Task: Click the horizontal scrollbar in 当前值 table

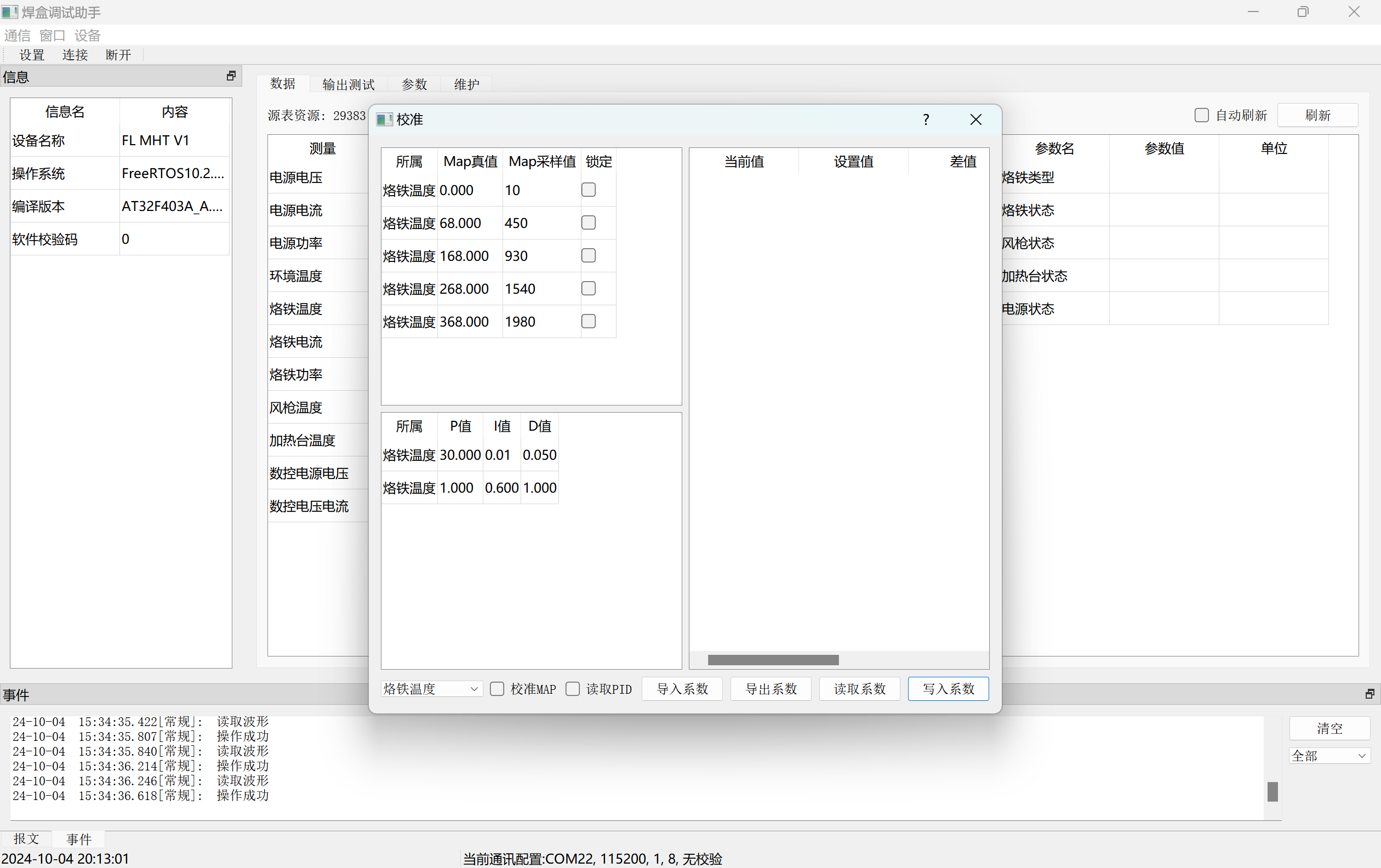Action: [773, 660]
